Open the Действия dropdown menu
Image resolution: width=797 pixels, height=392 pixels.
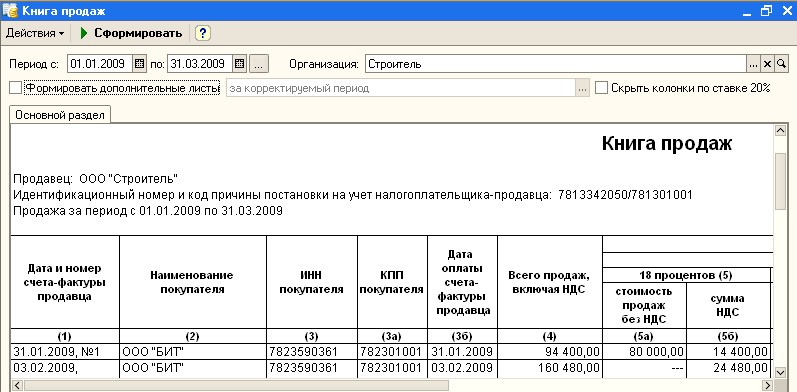(35, 34)
